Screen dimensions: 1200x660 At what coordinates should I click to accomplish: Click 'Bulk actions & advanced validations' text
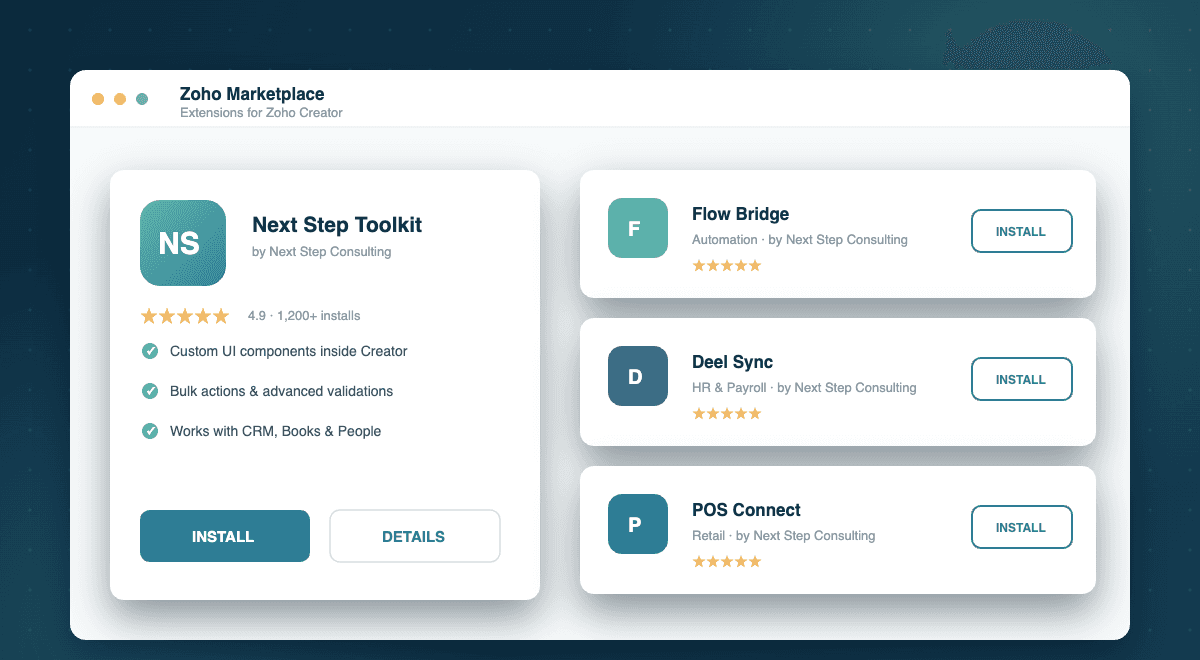pyautogui.click(x=282, y=391)
